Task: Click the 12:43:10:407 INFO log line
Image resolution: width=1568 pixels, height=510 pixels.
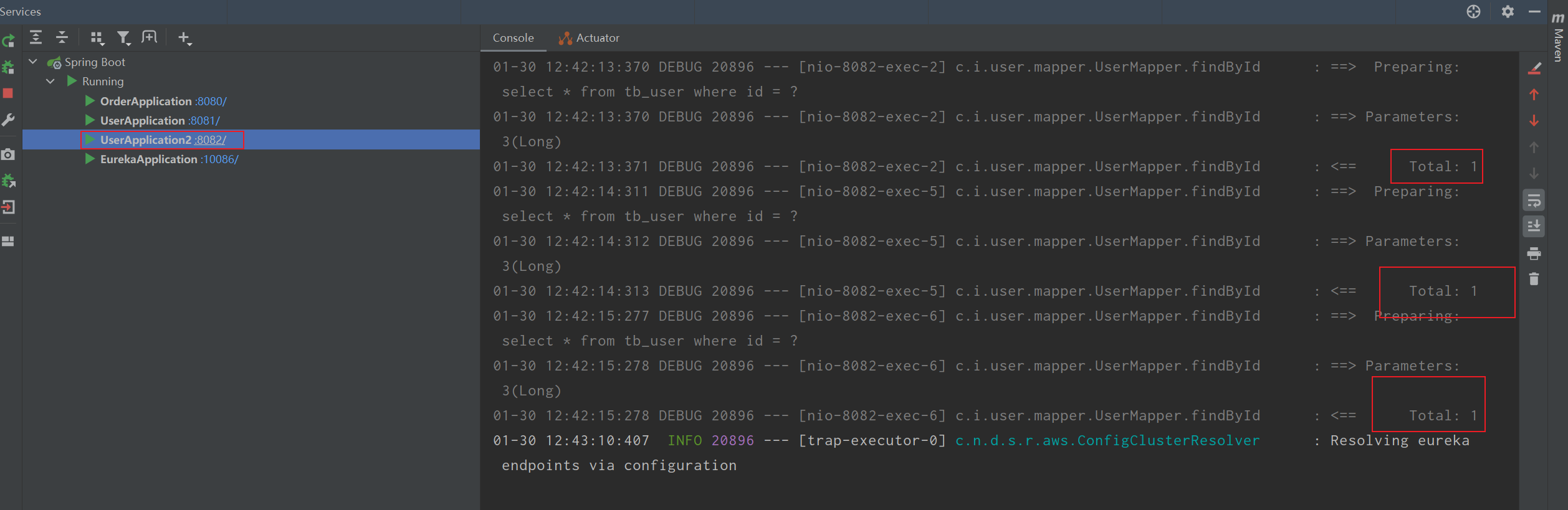Action: click(981, 440)
